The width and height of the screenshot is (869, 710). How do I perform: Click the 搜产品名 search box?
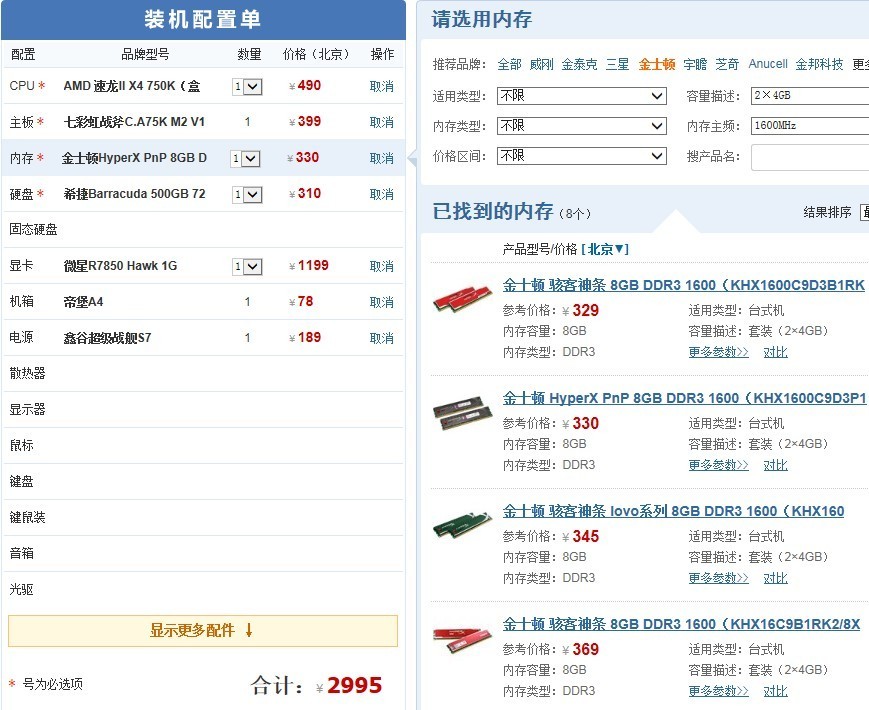[x=808, y=156]
